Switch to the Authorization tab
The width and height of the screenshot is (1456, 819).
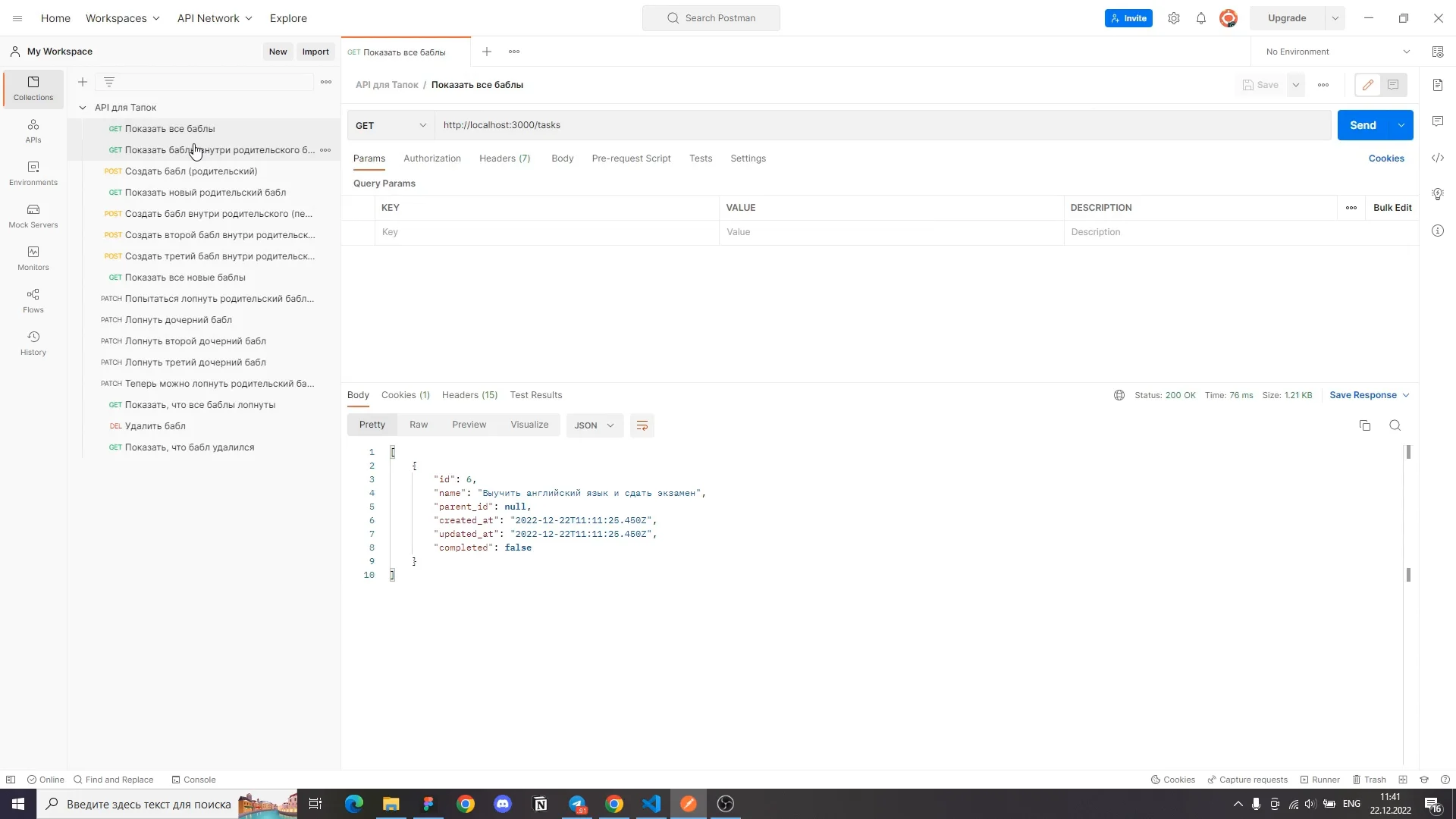pos(432,158)
